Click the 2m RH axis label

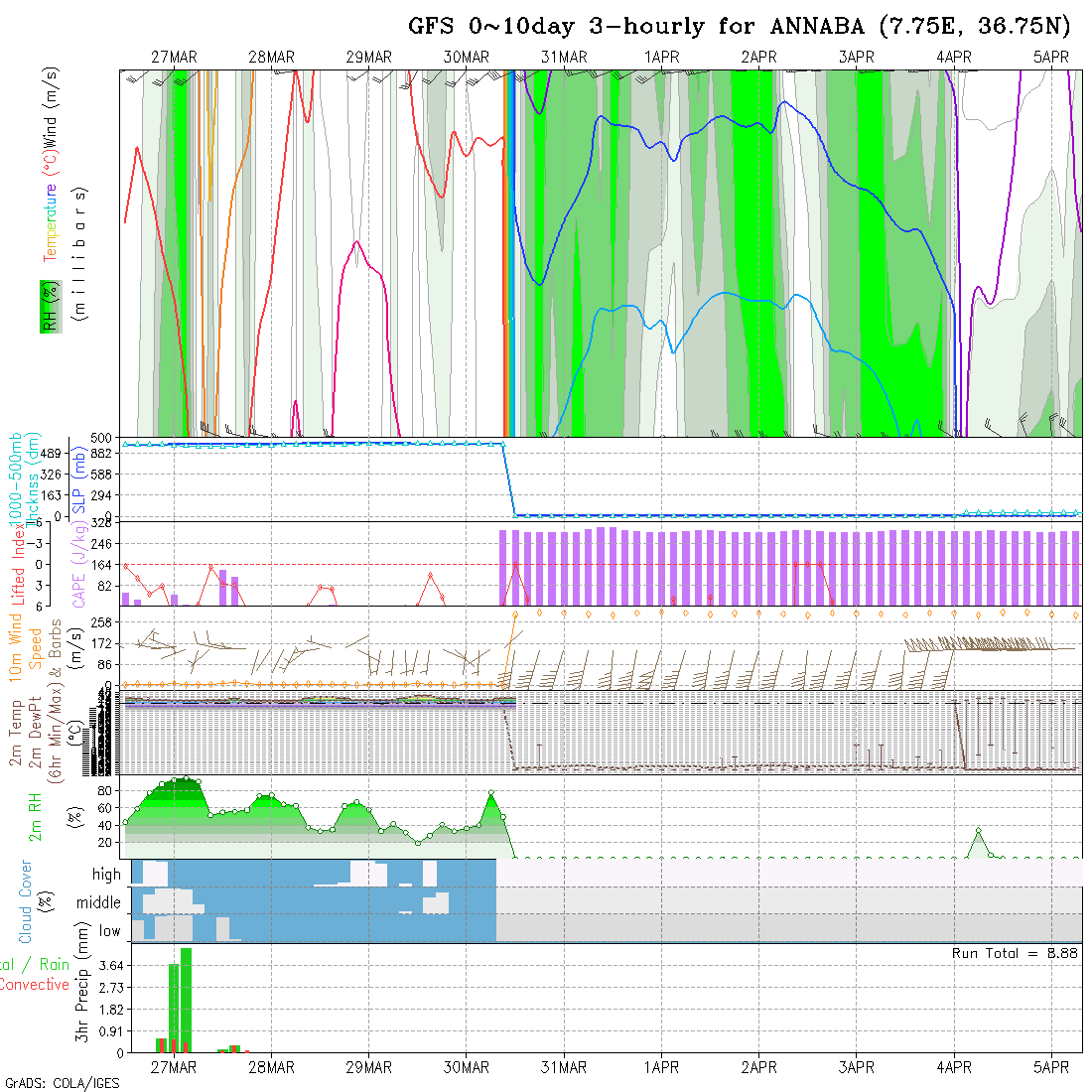tap(36, 818)
